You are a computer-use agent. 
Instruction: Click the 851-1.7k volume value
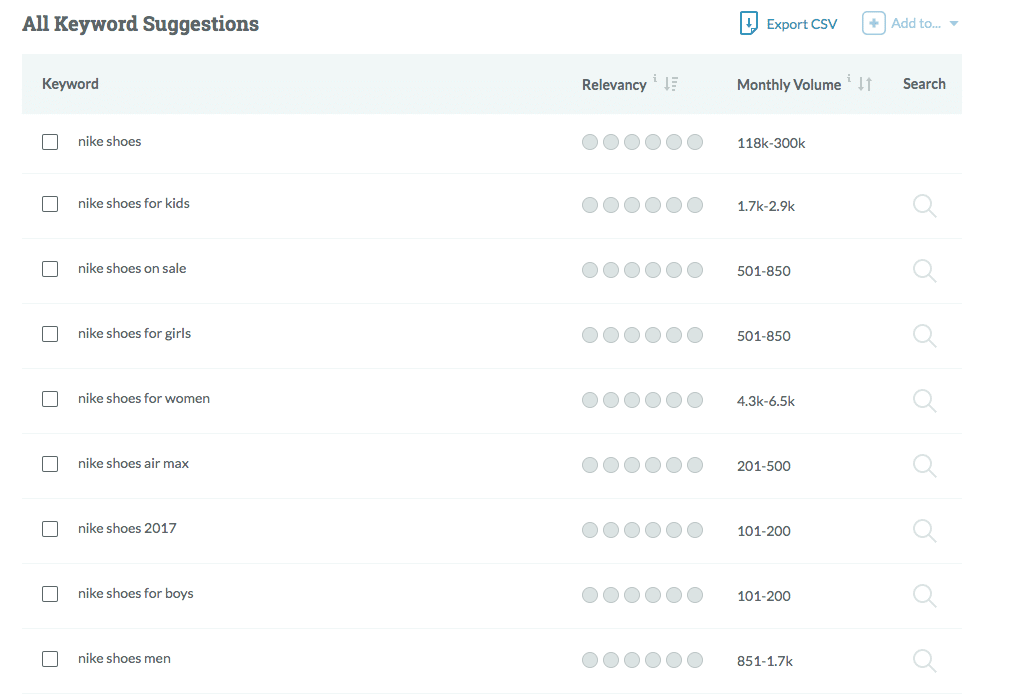point(765,661)
